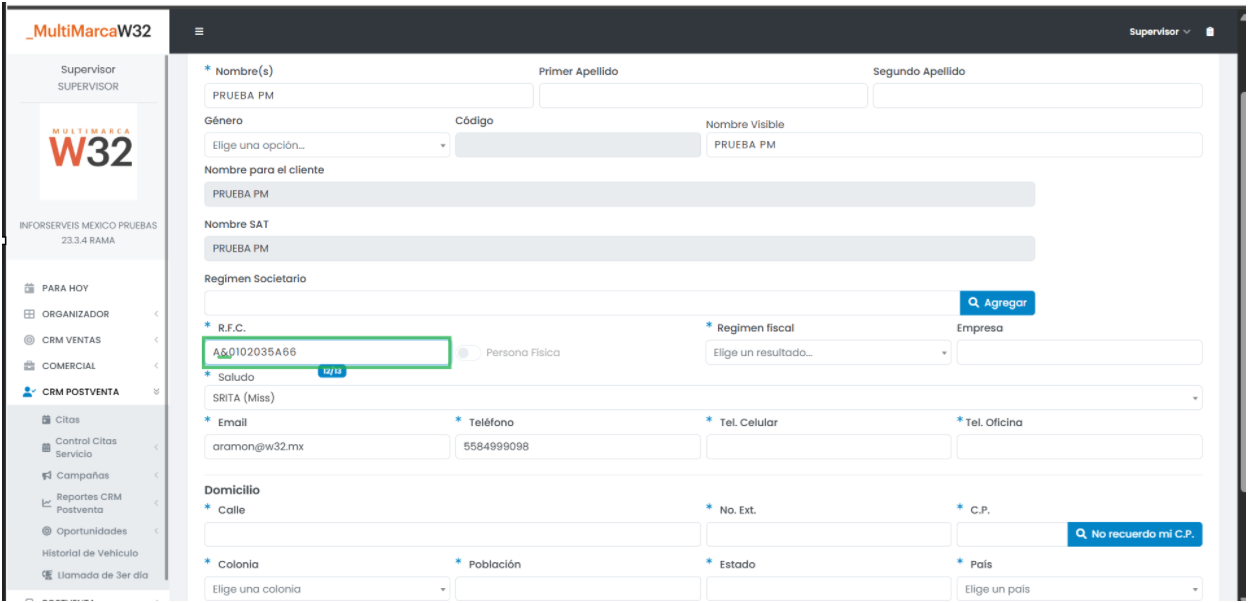Open the Saludo dropdown showing SRITA (Miss)
Image resolution: width=1248 pixels, height=603 pixels.
[x=702, y=398]
